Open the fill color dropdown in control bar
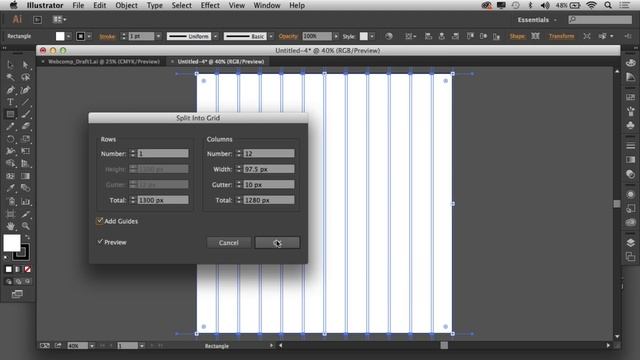The width and height of the screenshot is (640, 360). click(x=69, y=36)
